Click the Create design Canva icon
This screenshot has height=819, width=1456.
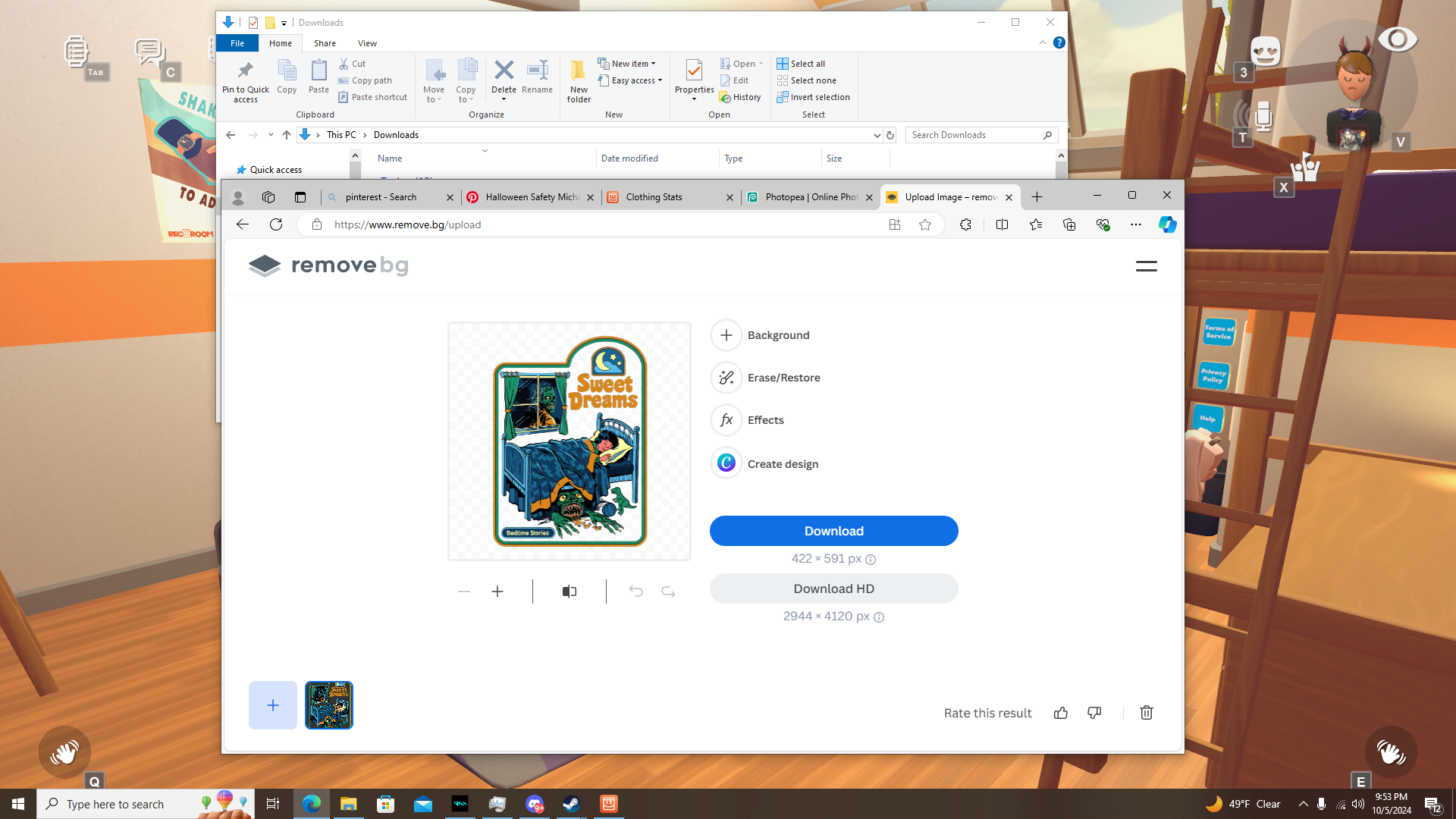tap(726, 463)
